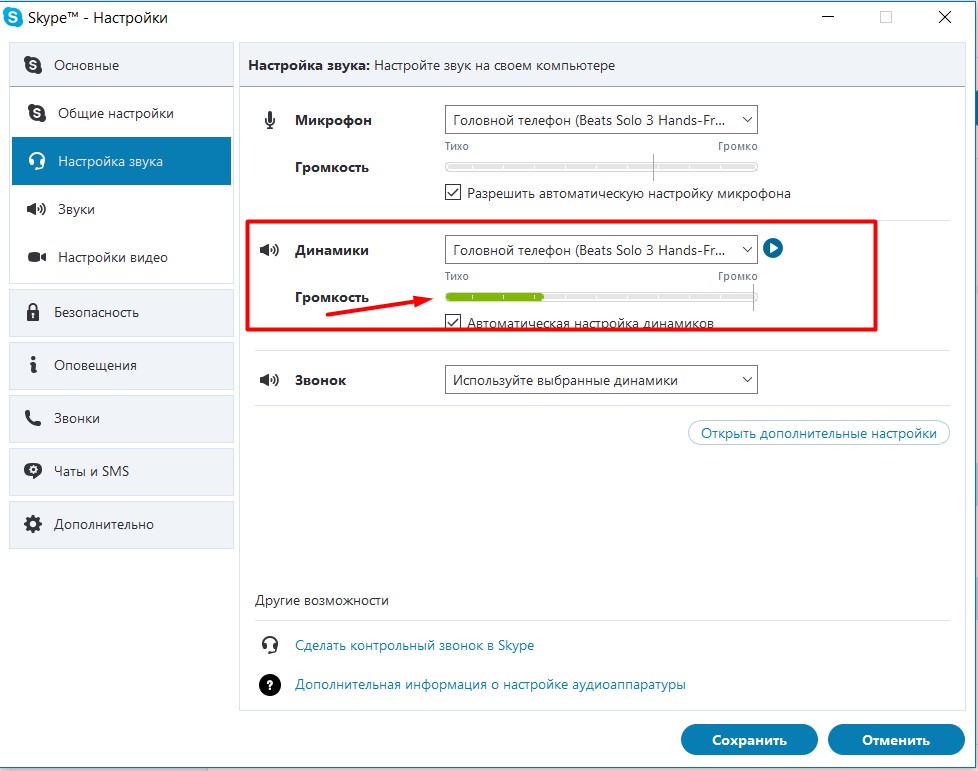Click the gear icon beside Дополнительно

pos(32,523)
